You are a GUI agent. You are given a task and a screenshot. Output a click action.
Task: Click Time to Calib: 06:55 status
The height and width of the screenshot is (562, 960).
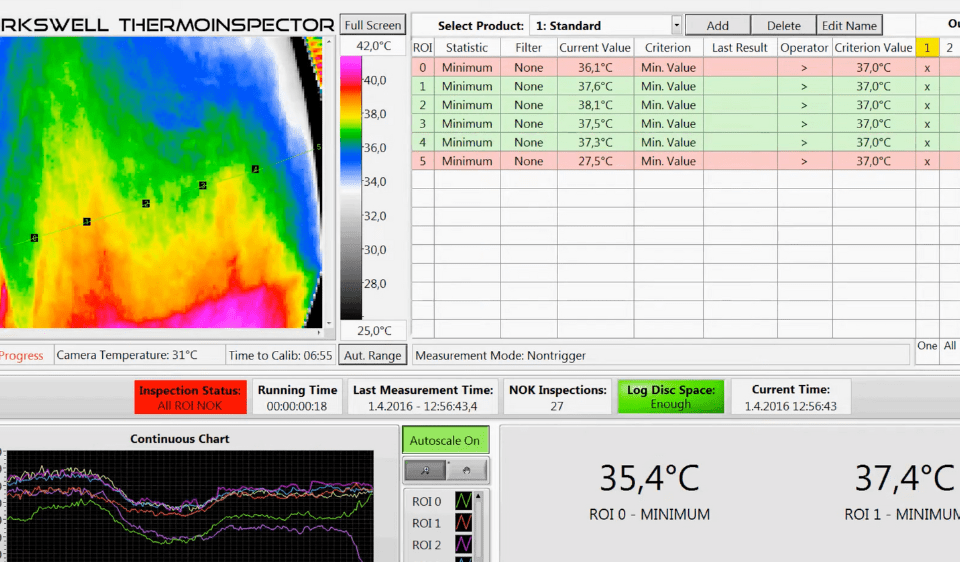pos(280,355)
